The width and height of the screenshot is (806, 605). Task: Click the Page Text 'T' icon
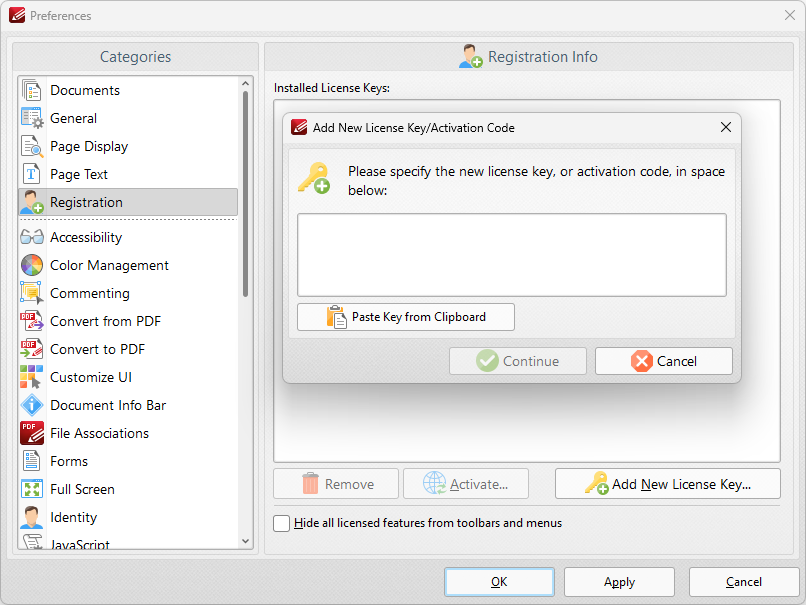(32, 174)
